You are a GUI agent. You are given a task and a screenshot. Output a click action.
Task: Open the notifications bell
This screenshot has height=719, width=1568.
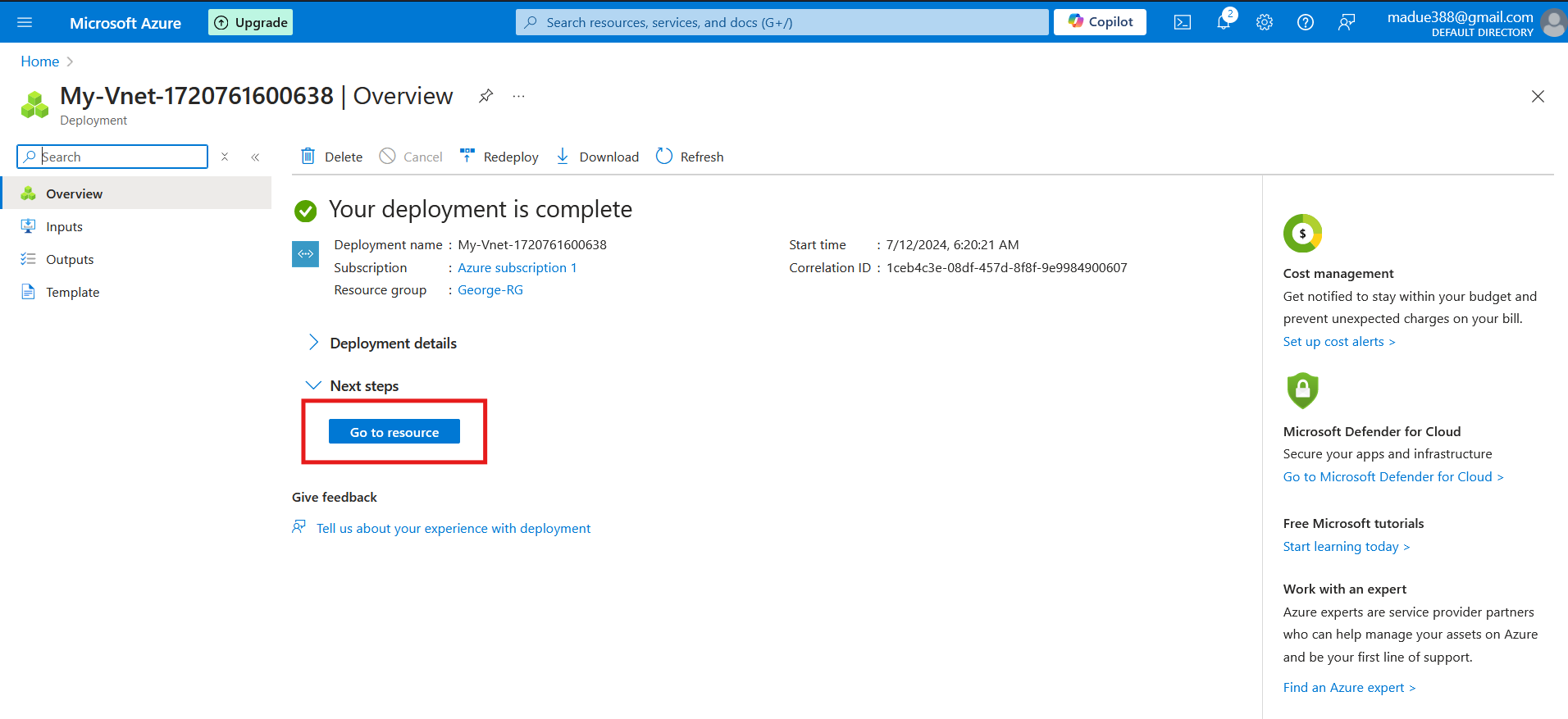click(x=1224, y=22)
